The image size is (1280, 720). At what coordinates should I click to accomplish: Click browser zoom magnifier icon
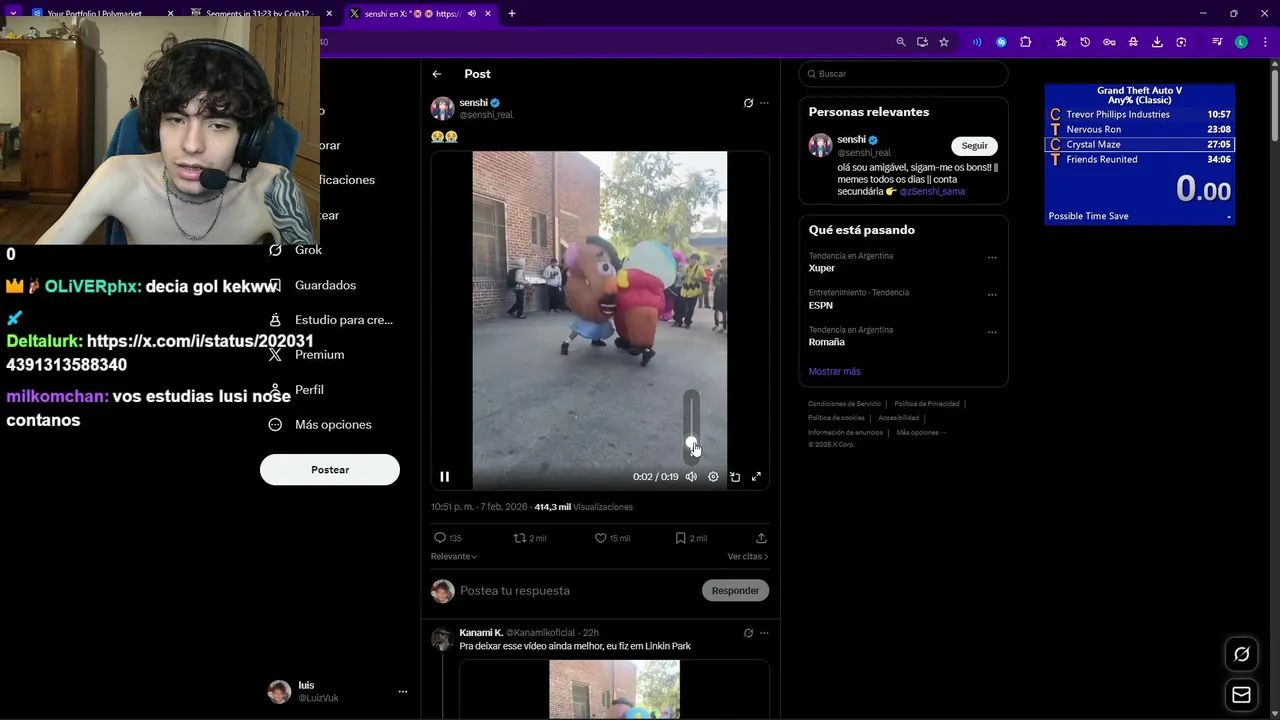click(x=901, y=42)
